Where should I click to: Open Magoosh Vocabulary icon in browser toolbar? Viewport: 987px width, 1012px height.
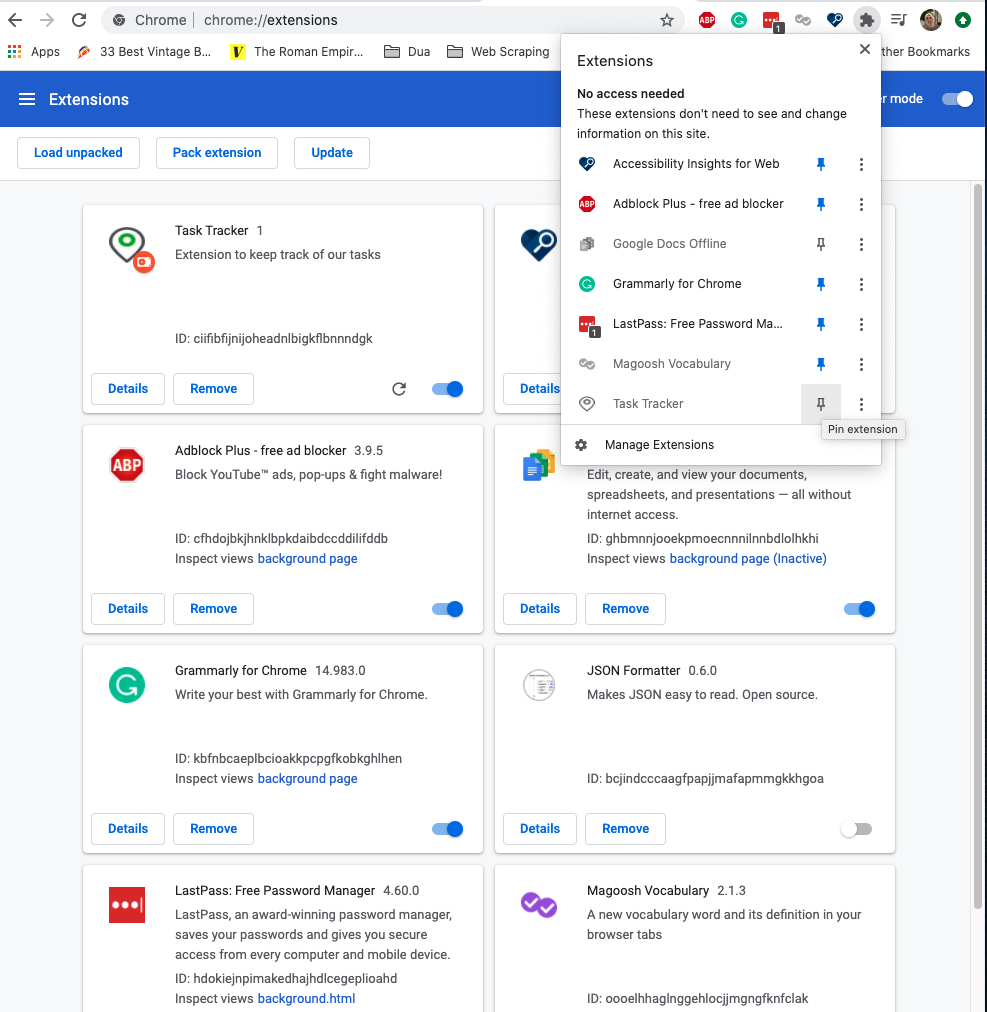pos(802,20)
